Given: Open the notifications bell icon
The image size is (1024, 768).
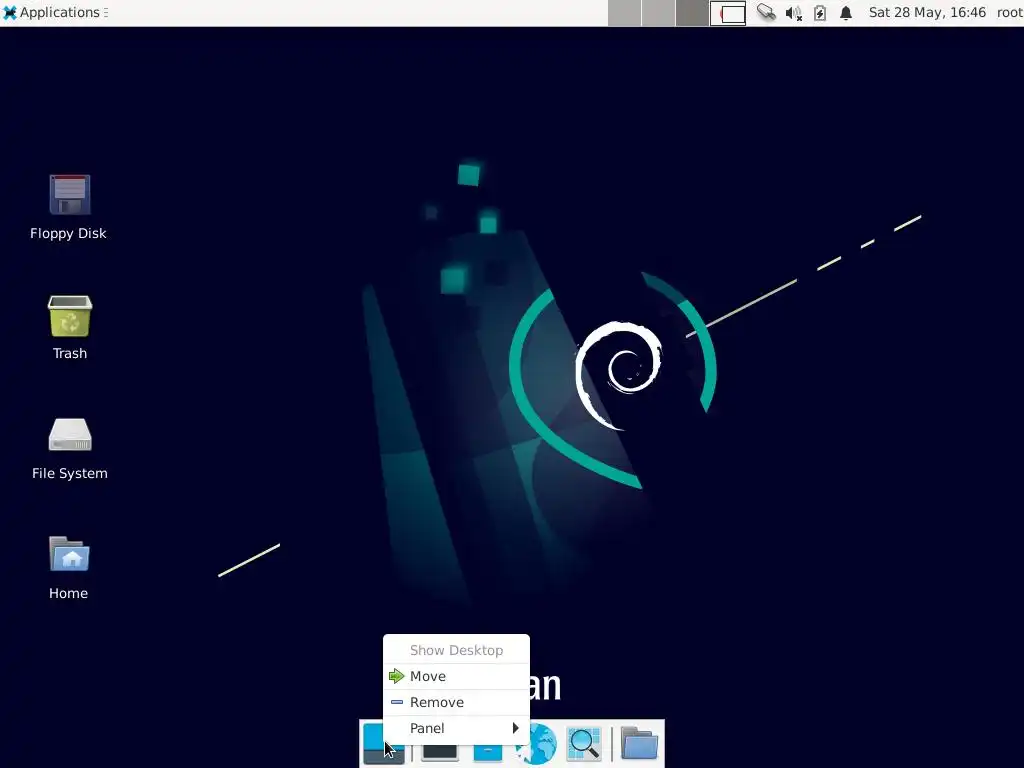Looking at the screenshot, I should tap(846, 13).
